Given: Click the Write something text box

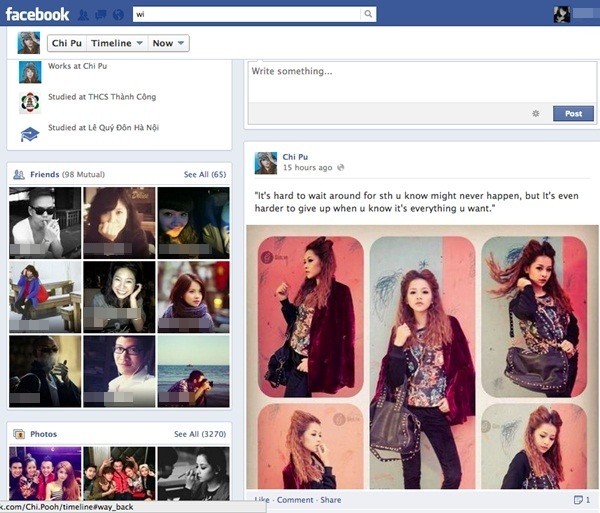Looking at the screenshot, I should (421, 82).
